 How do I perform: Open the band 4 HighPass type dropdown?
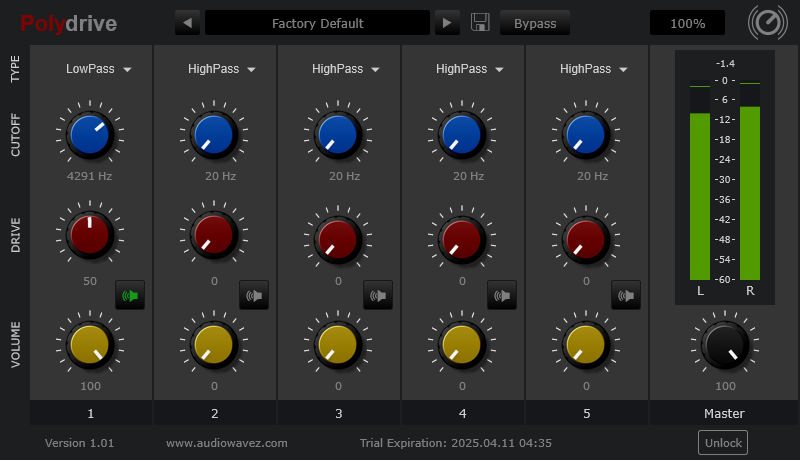[x=469, y=69]
